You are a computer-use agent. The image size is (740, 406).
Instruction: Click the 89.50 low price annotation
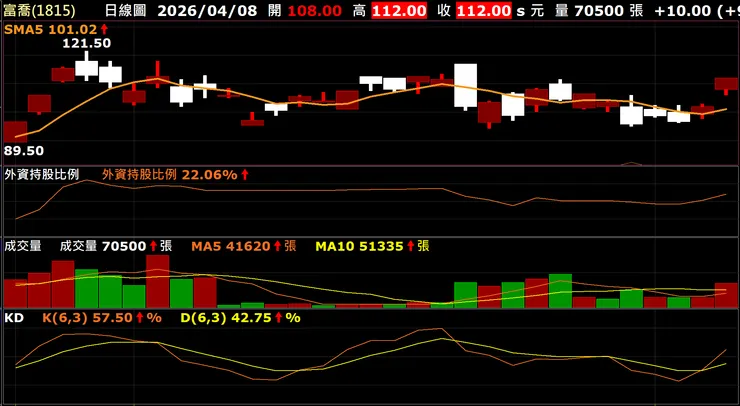point(24,151)
